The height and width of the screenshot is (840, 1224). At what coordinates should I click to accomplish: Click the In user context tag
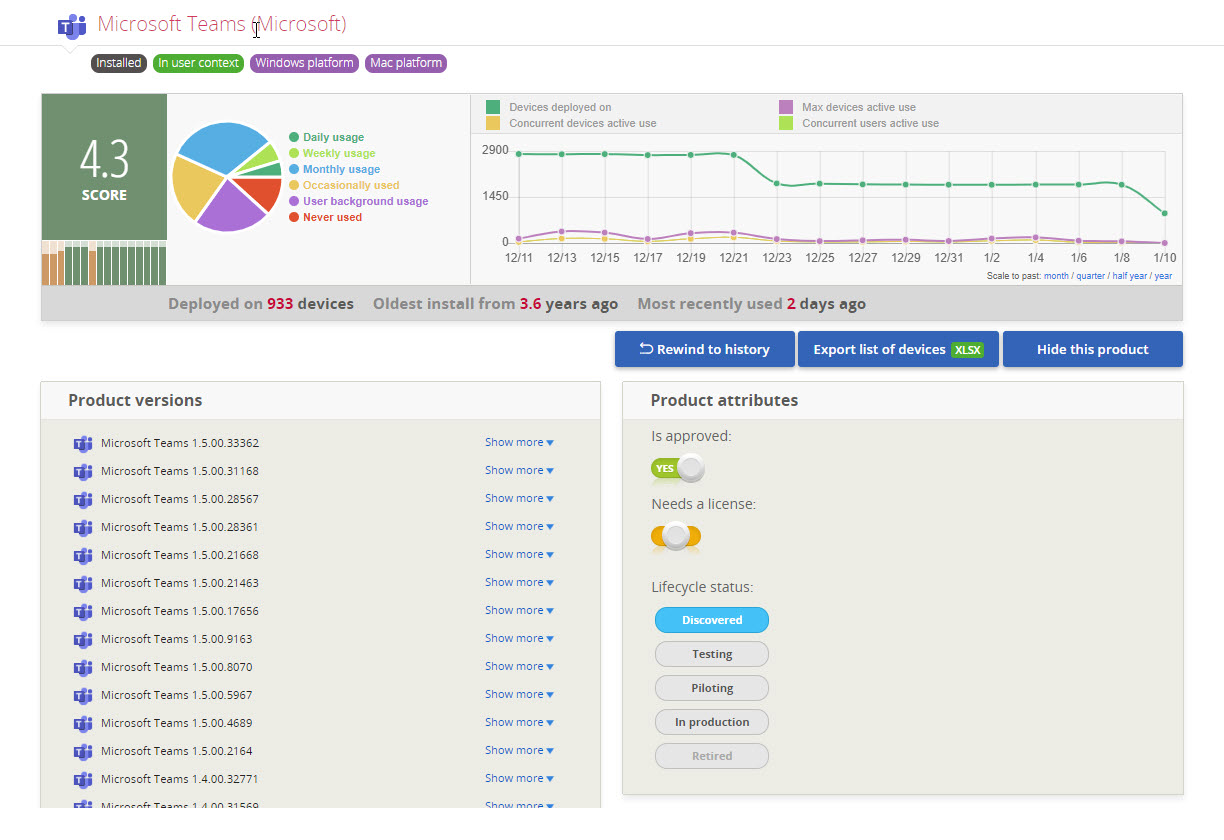click(x=198, y=63)
